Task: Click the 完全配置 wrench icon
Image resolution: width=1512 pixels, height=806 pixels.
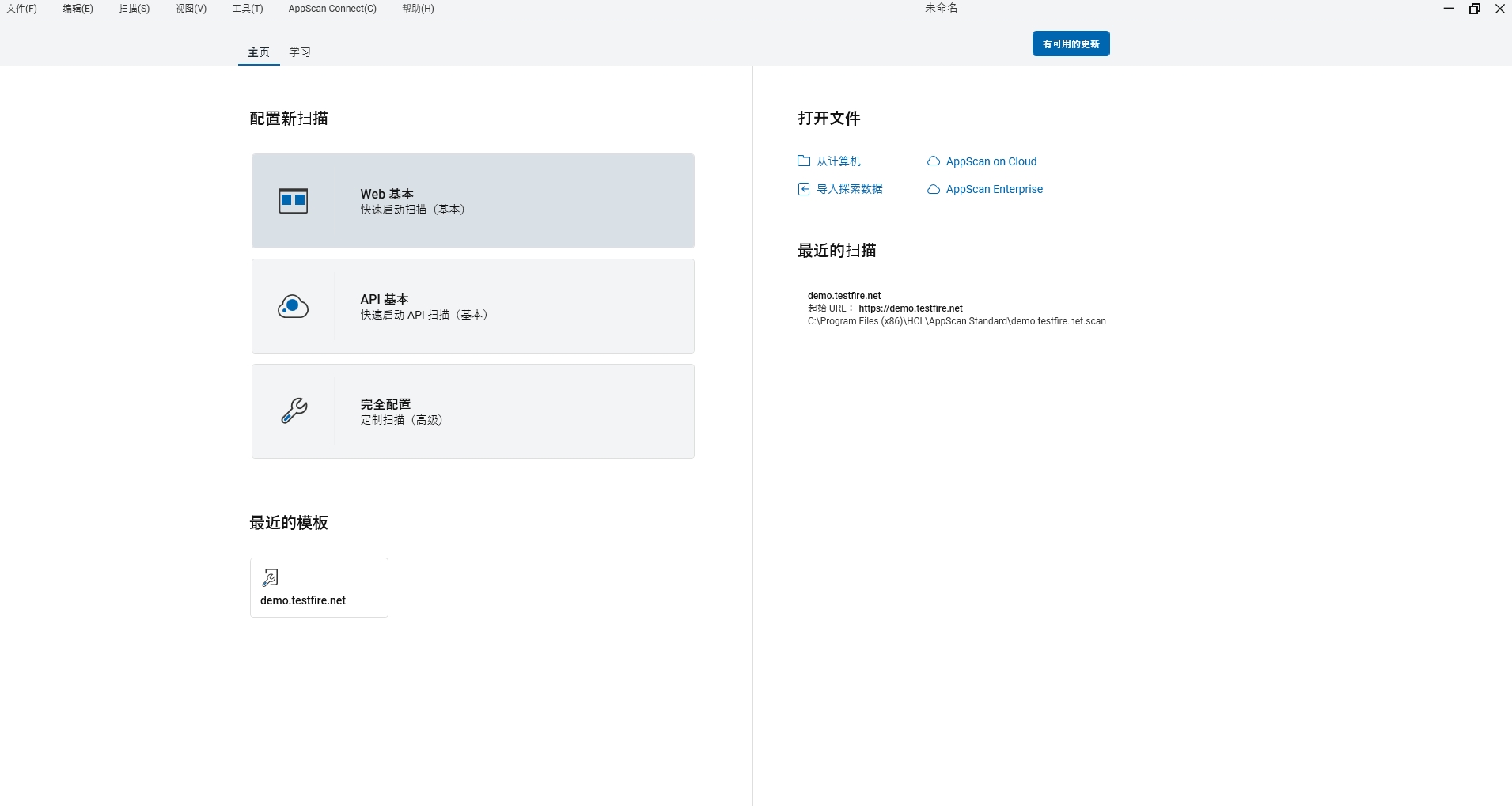Action: (294, 411)
